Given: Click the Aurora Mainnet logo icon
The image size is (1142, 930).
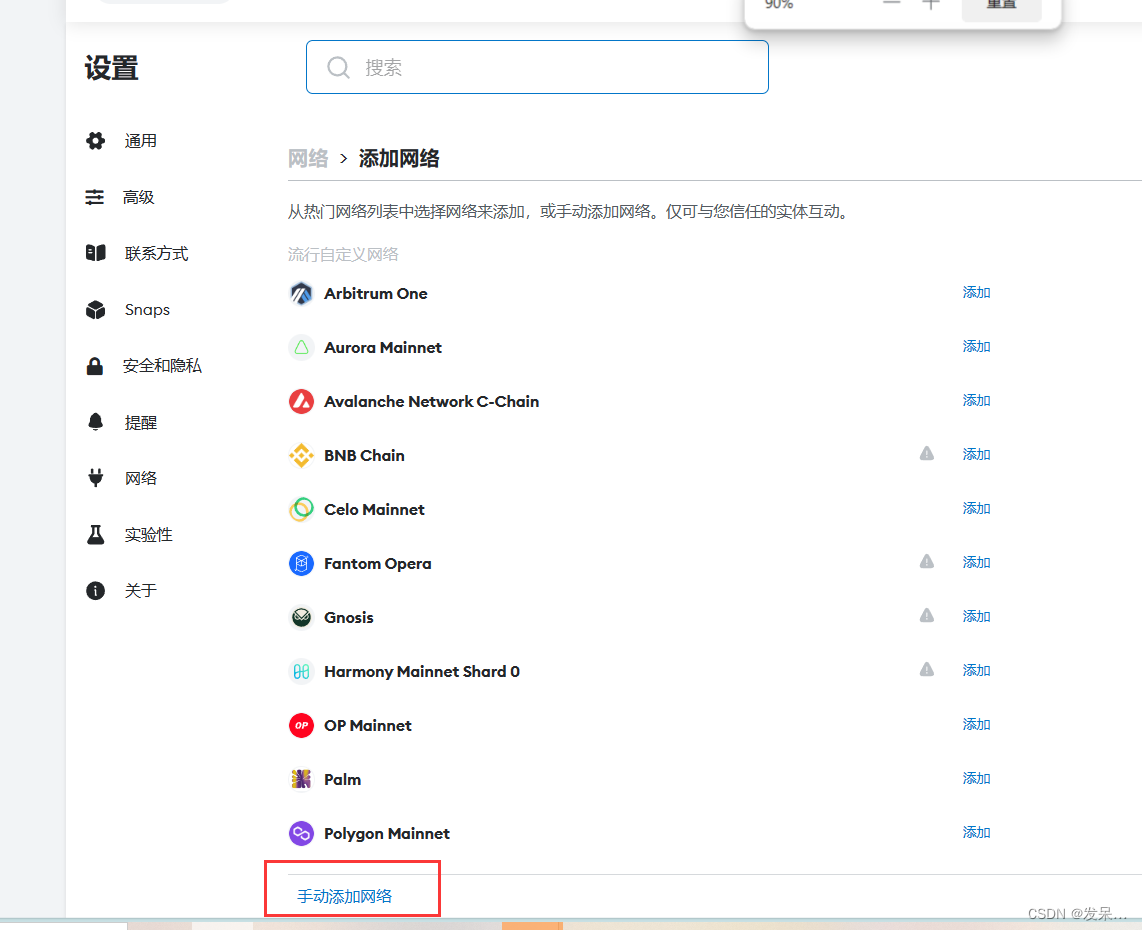Looking at the screenshot, I should (302, 347).
